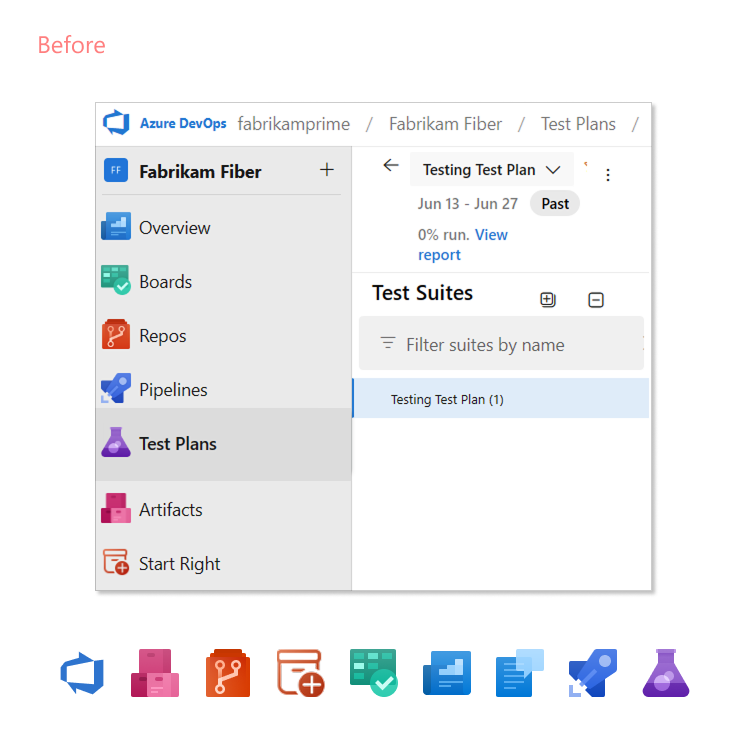The image size is (748, 755).
Task: Click the large green Boards icon in bottom row
Action: coord(374,673)
